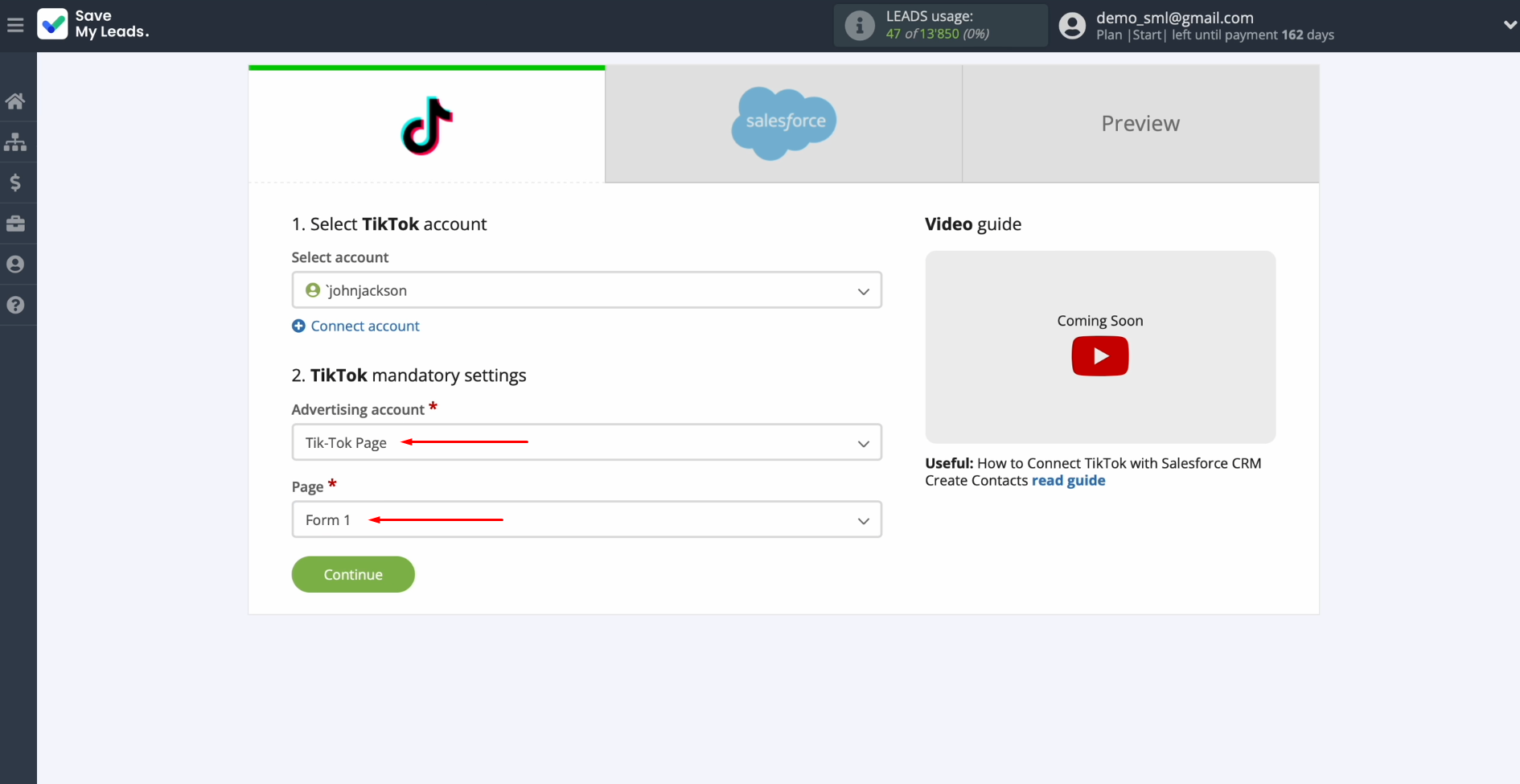Open profile user icon in sidebar
Image resolution: width=1520 pixels, height=784 pixels.
(x=15, y=265)
